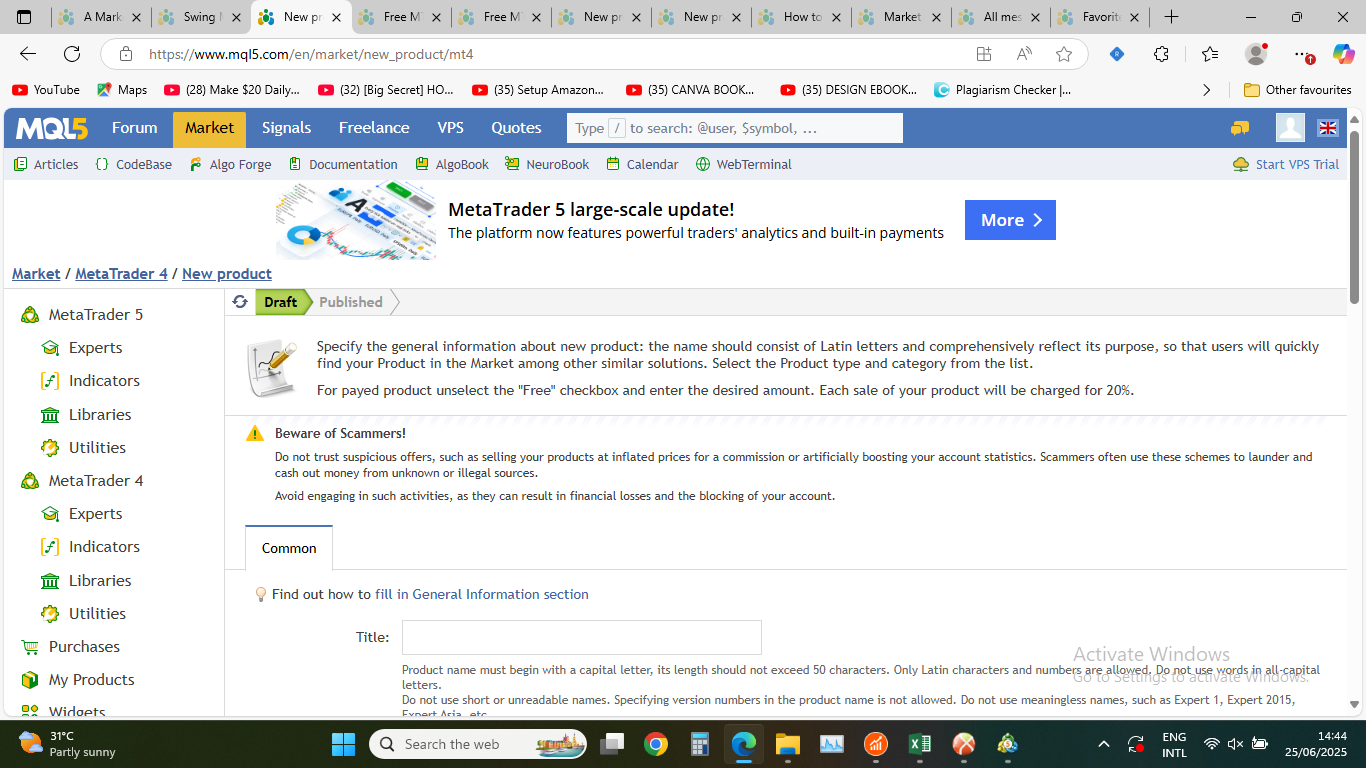The width and height of the screenshot is (1366, 768).
Task: Click the Documentation icon
Action: [x=295, y=164]
